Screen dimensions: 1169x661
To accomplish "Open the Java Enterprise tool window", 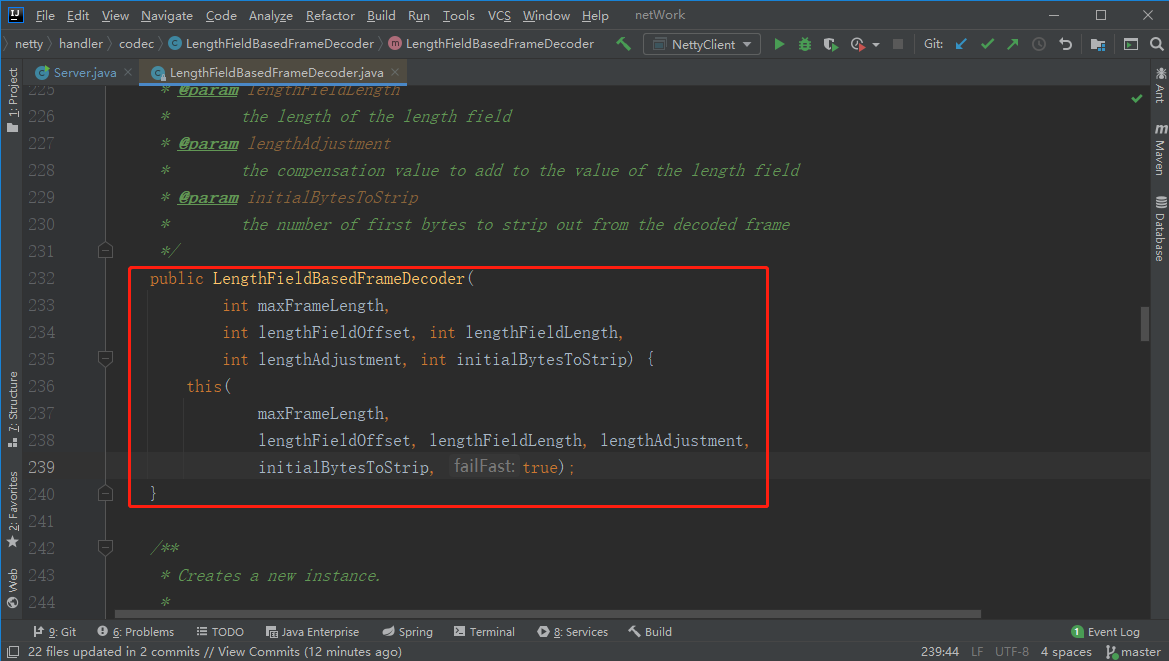I will pos(312,632).
